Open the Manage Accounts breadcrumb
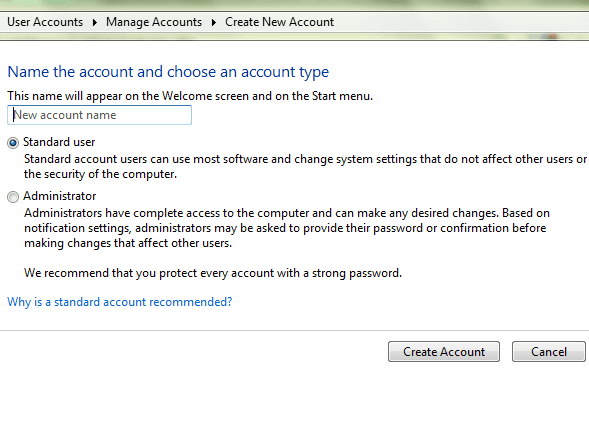589x427 pixels. 154,22
